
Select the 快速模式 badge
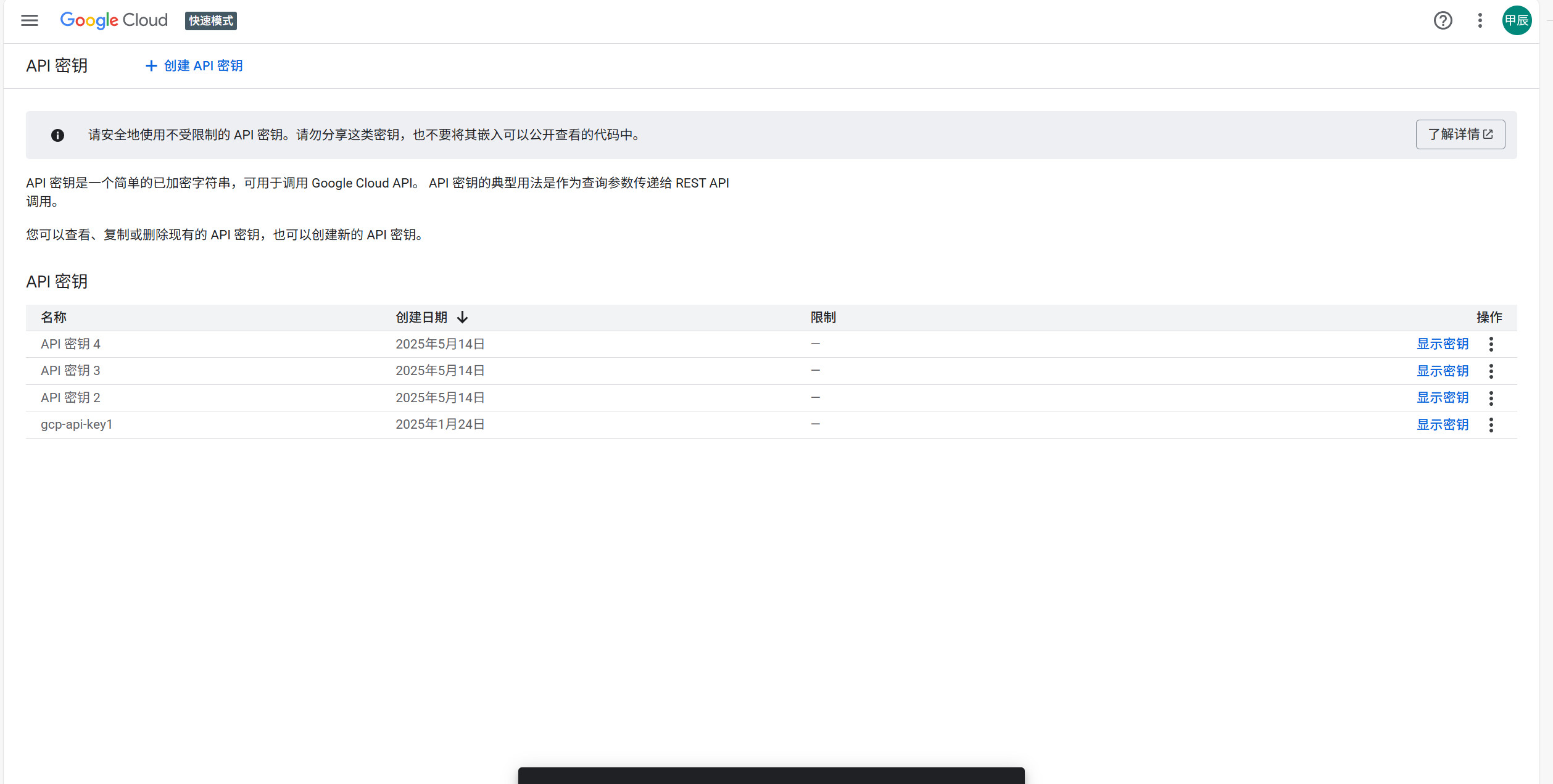coord(210,20)
